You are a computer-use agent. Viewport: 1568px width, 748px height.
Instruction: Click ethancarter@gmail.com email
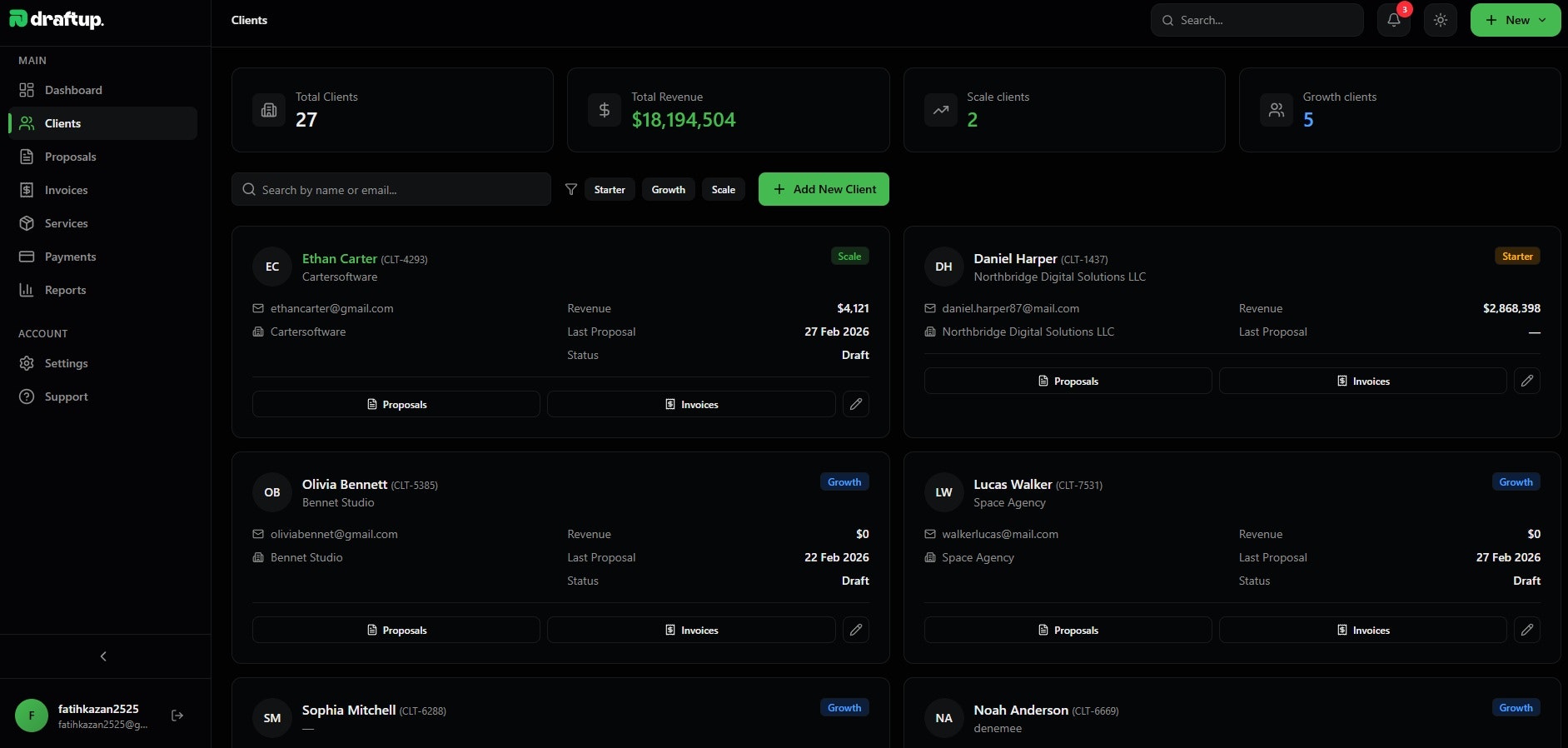tap(331, 308)
